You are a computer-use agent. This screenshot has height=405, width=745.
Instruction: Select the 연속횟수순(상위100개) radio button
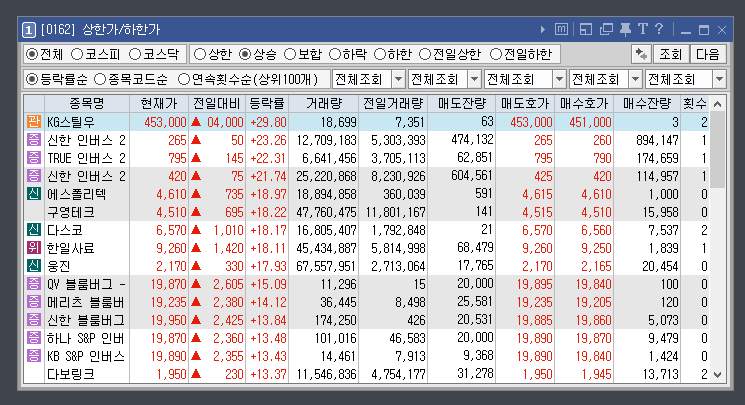[x=184, y=79]
